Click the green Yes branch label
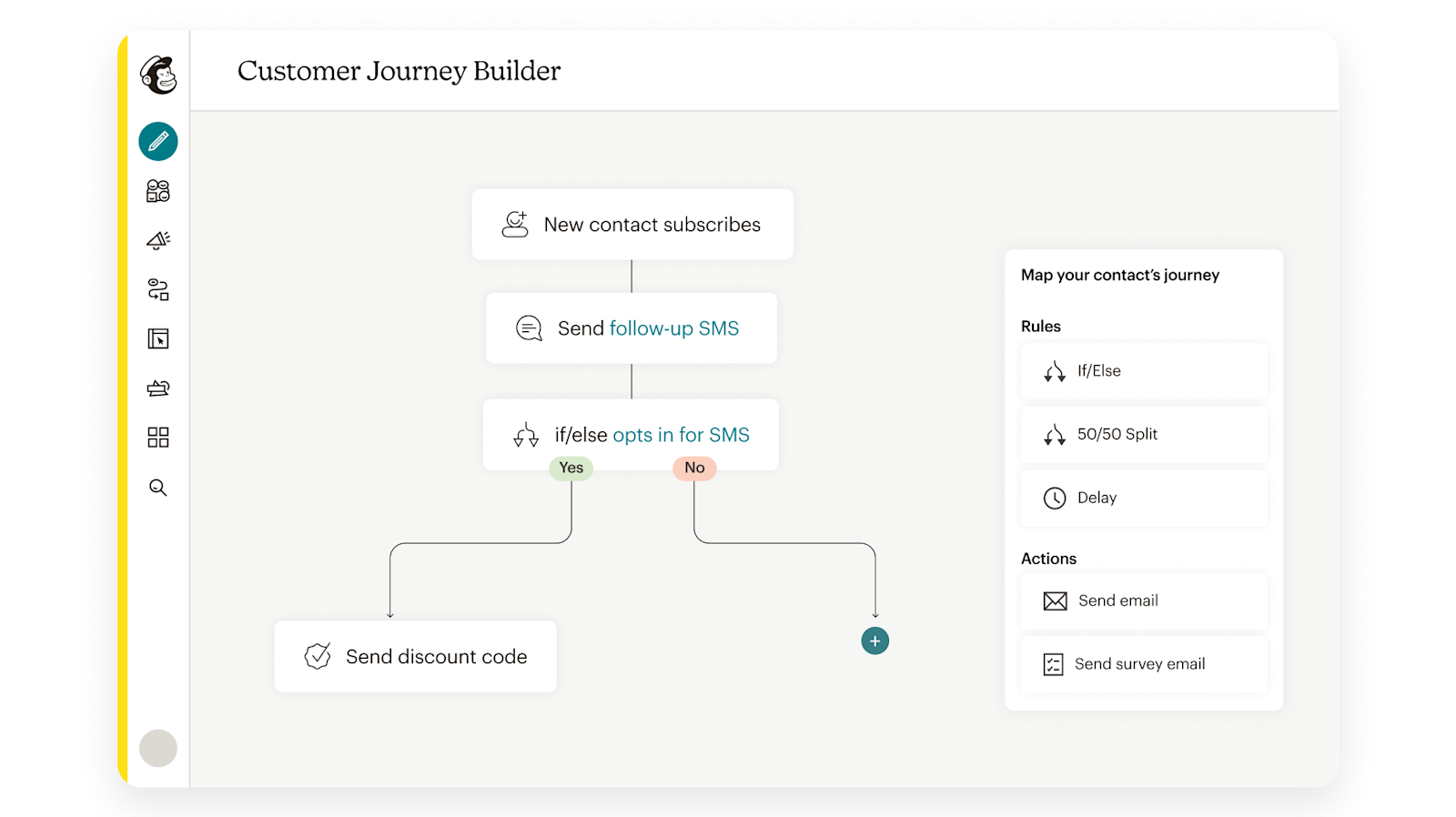 (571, 468)
